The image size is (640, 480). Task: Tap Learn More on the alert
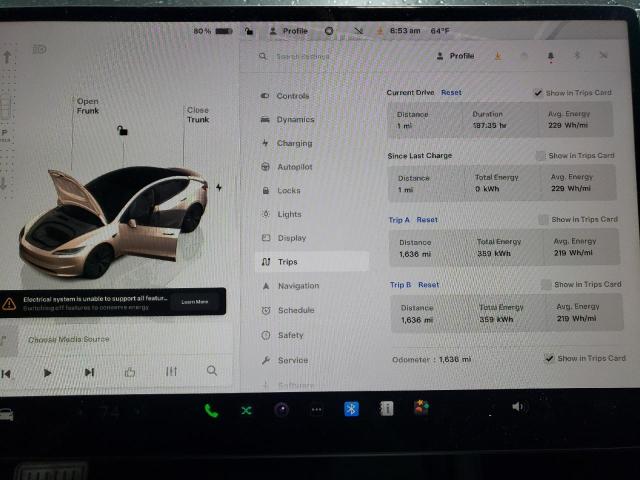tap(195, 302)
